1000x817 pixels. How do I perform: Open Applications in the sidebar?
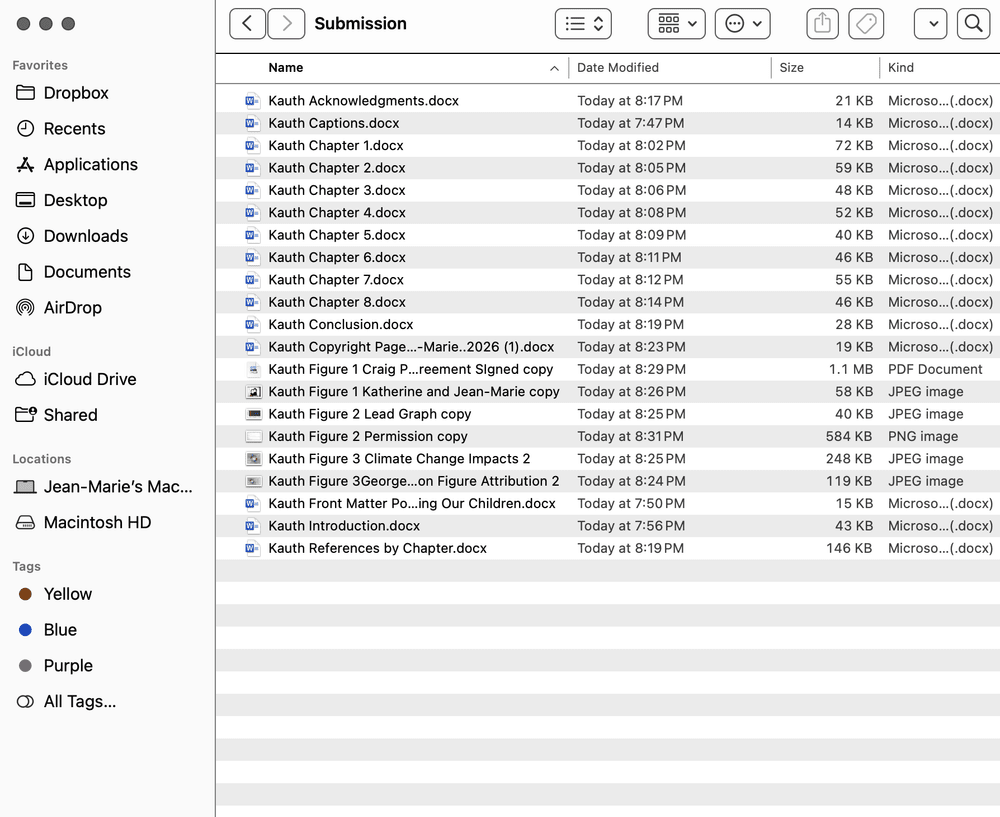click(x=91, y=165)
